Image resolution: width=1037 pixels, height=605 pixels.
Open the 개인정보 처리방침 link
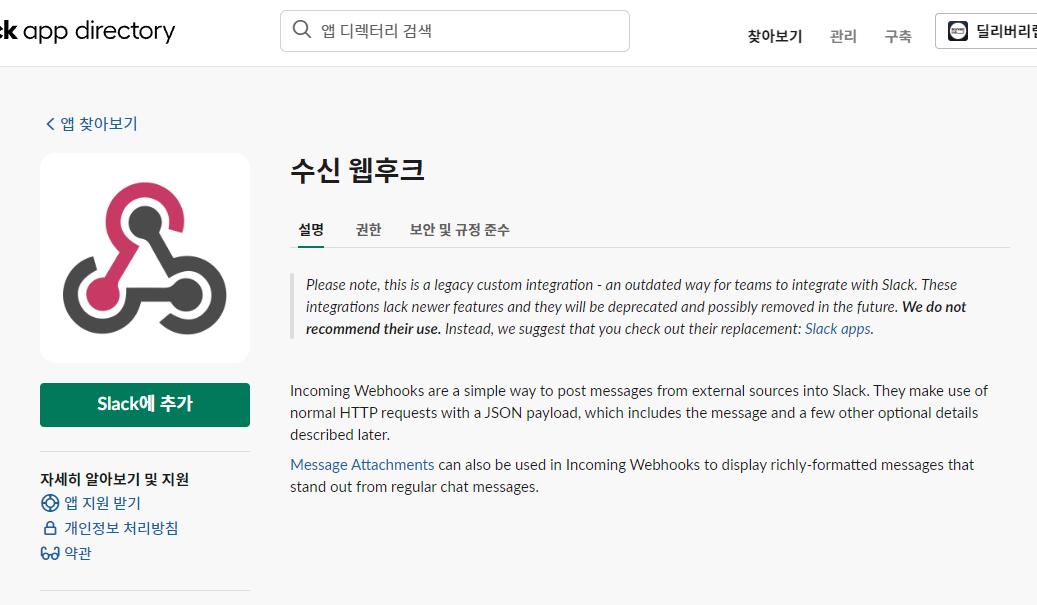[x=121, y=528]
